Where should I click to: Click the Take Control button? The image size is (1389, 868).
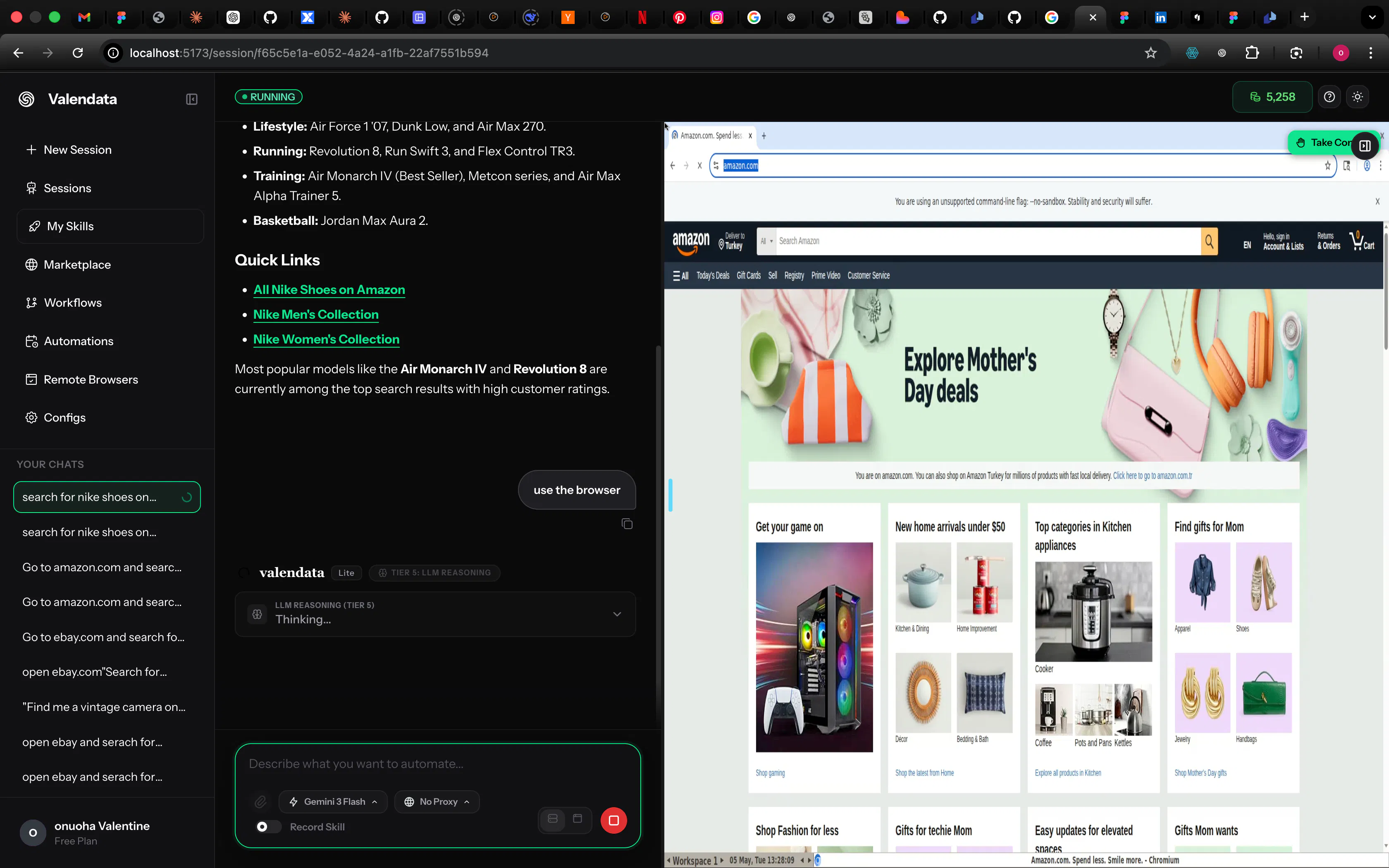[1320, 143]
